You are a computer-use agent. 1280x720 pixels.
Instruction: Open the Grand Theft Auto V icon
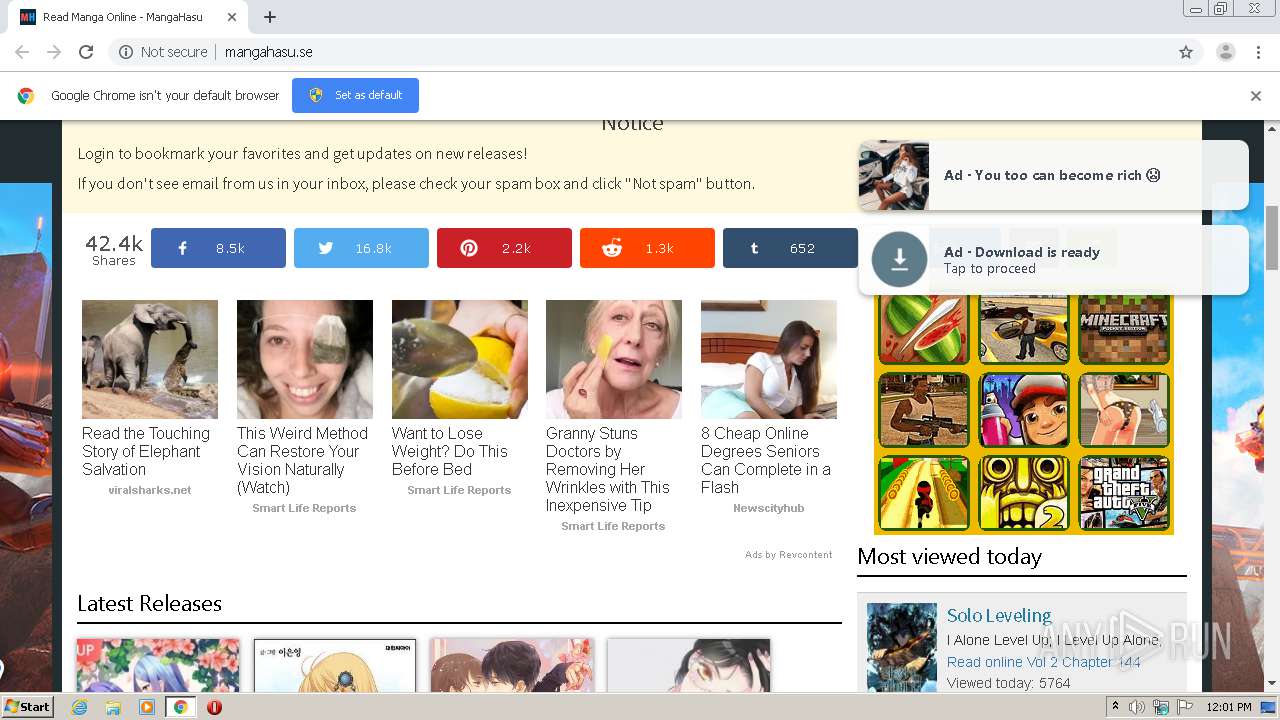pyautogui.click(x=1124, y=493)
